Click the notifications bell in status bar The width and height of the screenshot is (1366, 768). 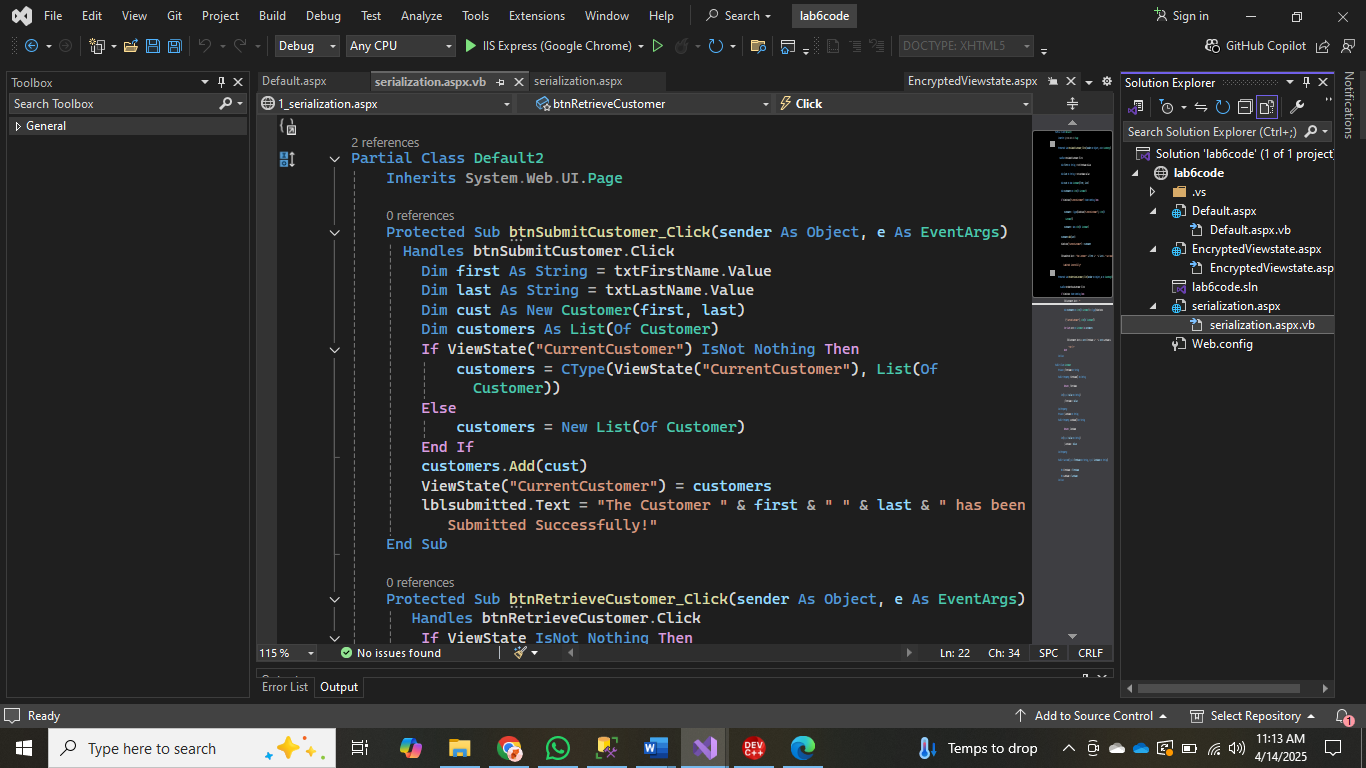click(x=1345, y=716)
